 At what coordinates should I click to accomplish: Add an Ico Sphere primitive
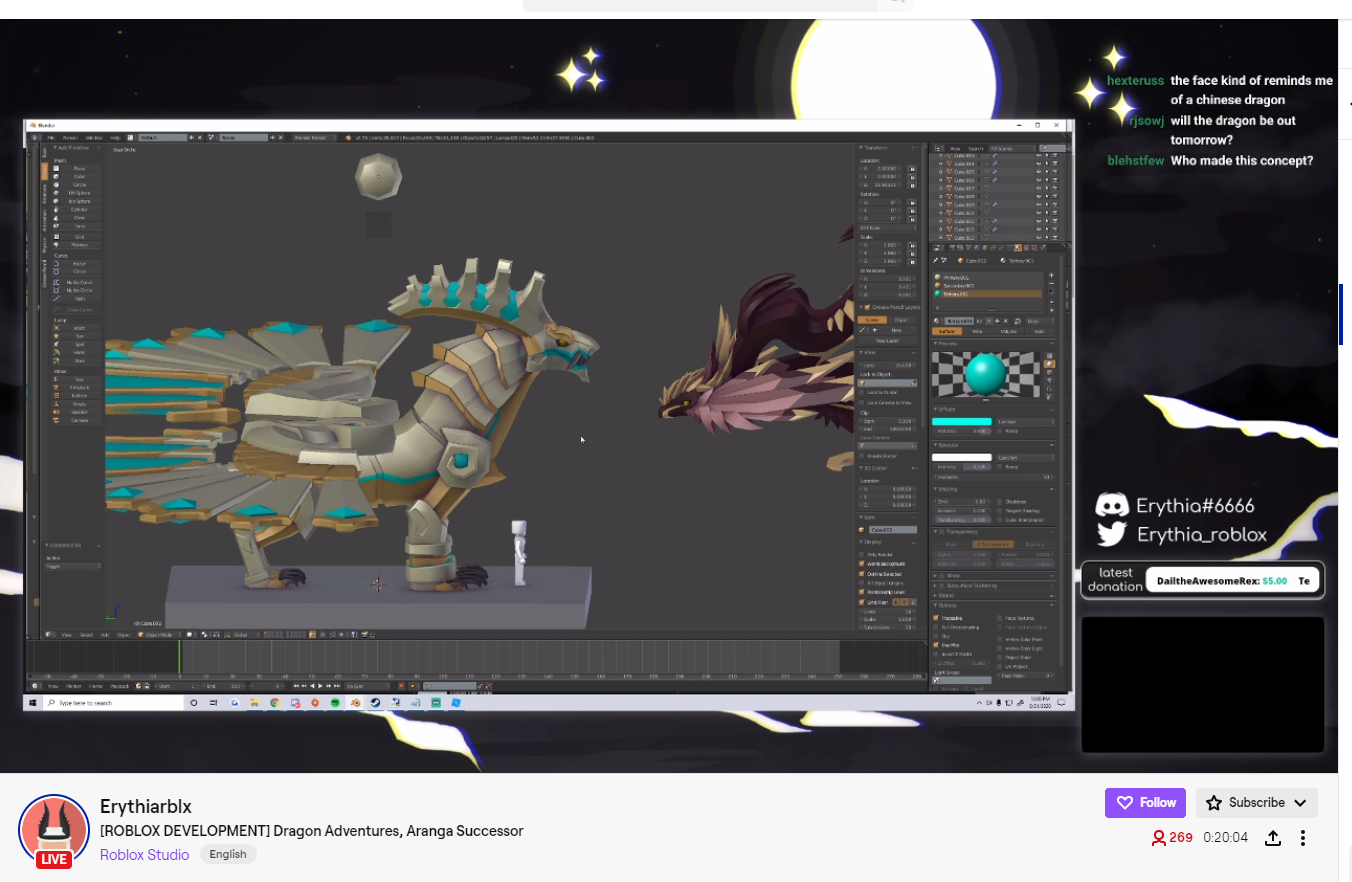(77, 201)
